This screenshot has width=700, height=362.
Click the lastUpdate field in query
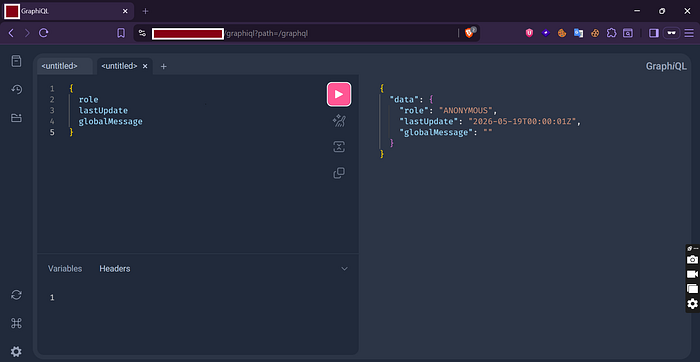pyautogui.click(x=103, y=110)
